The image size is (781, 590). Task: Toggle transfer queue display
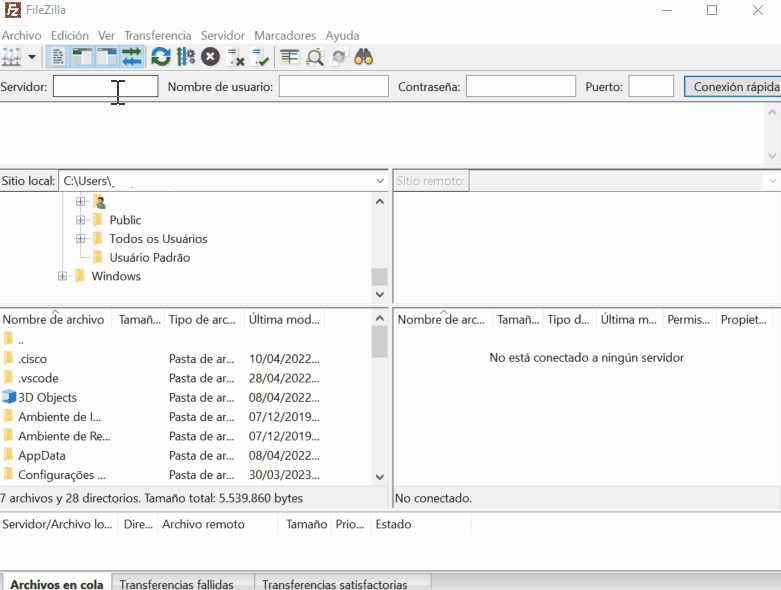pyautogui.click(x=131, y=57)
